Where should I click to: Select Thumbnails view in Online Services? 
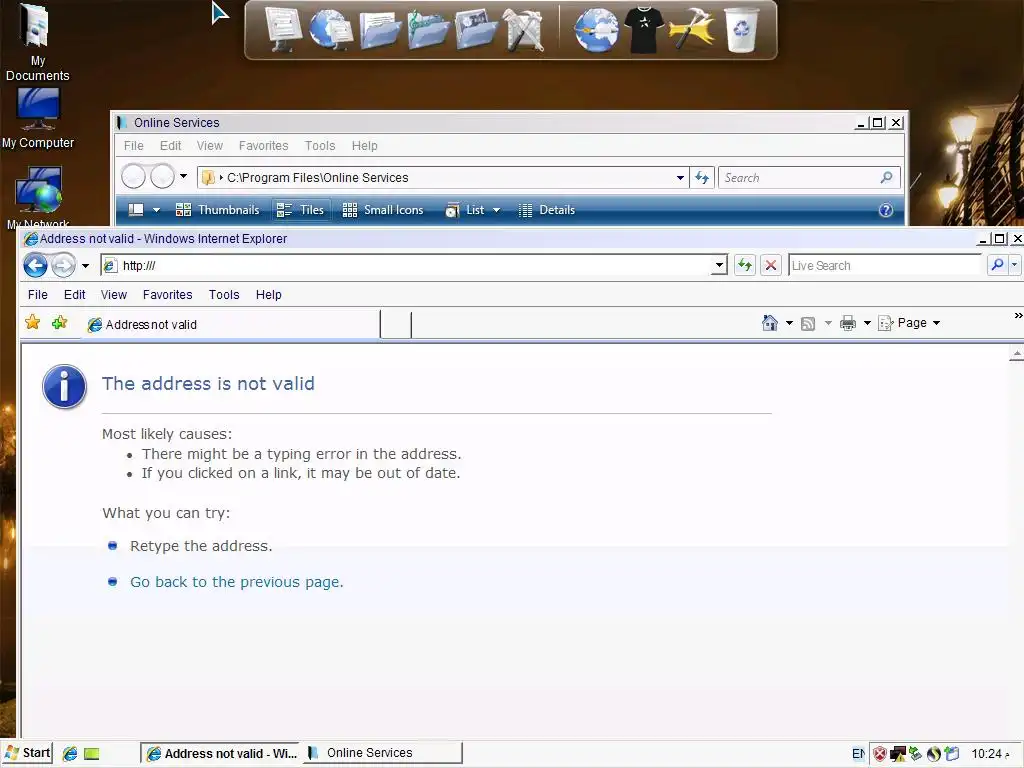tap(217, 210)
